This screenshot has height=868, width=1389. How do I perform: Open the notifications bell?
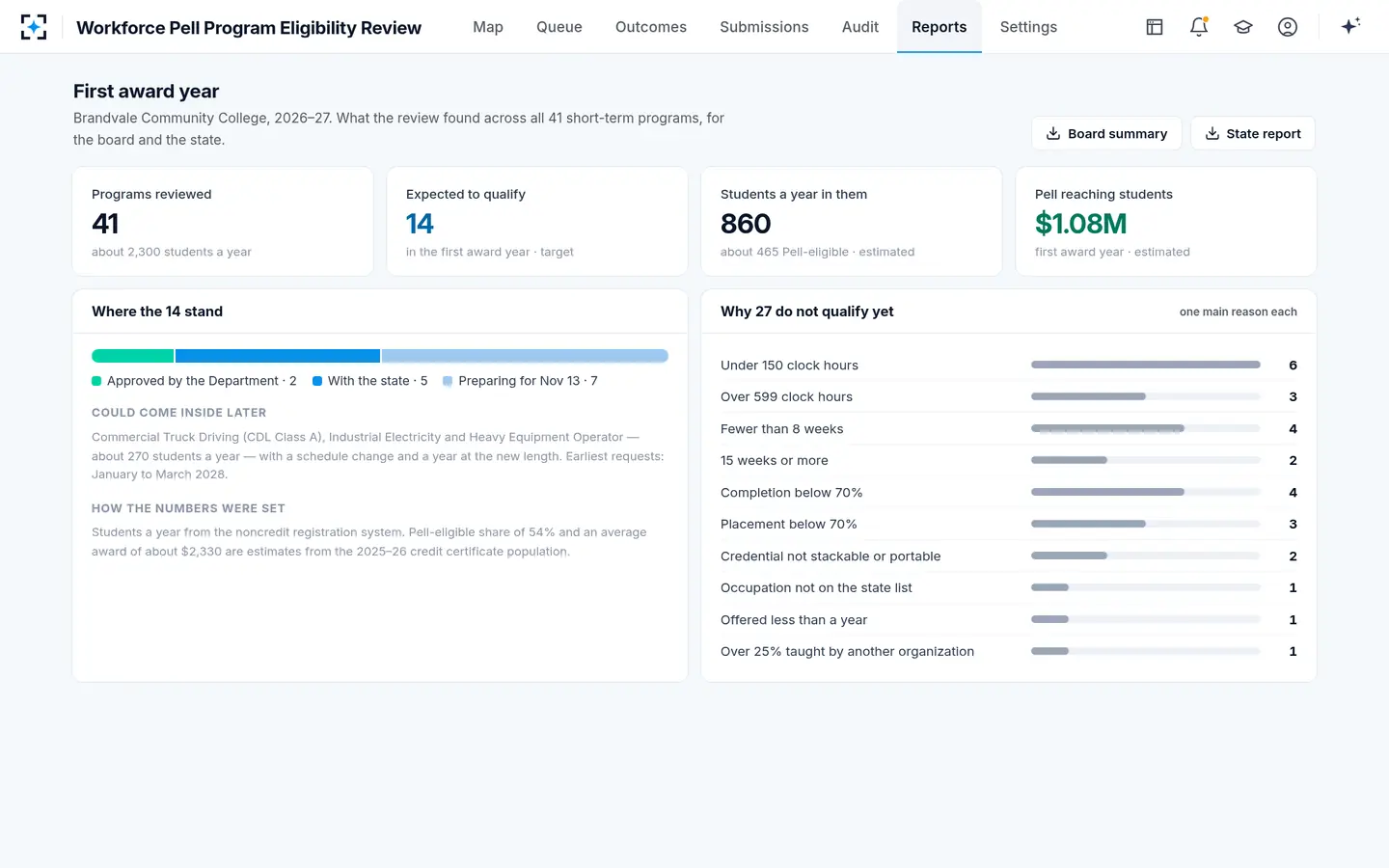tap(1199, 27)
